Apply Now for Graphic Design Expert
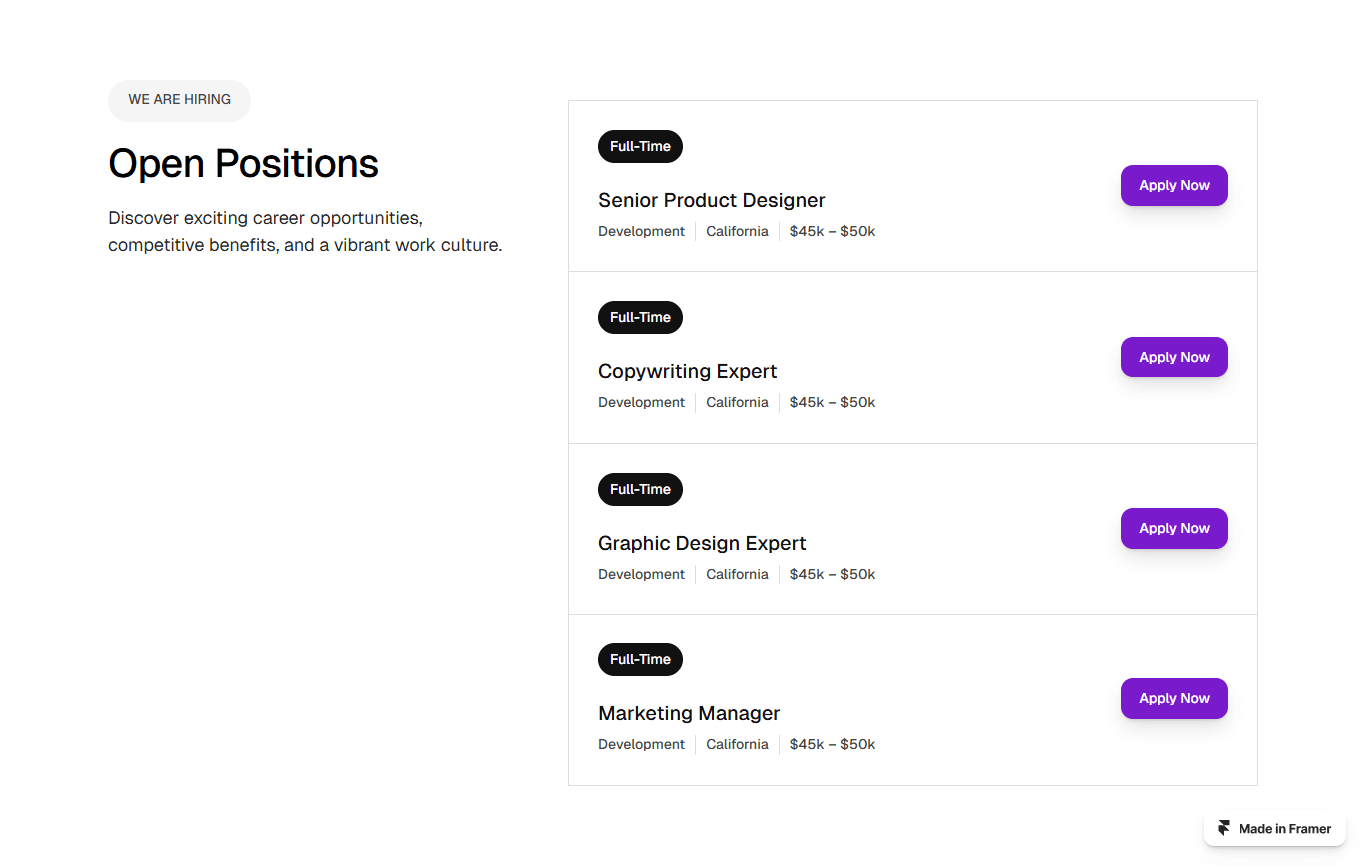The width and height of the screenshot is (1366, 867). click(1174, 528)
